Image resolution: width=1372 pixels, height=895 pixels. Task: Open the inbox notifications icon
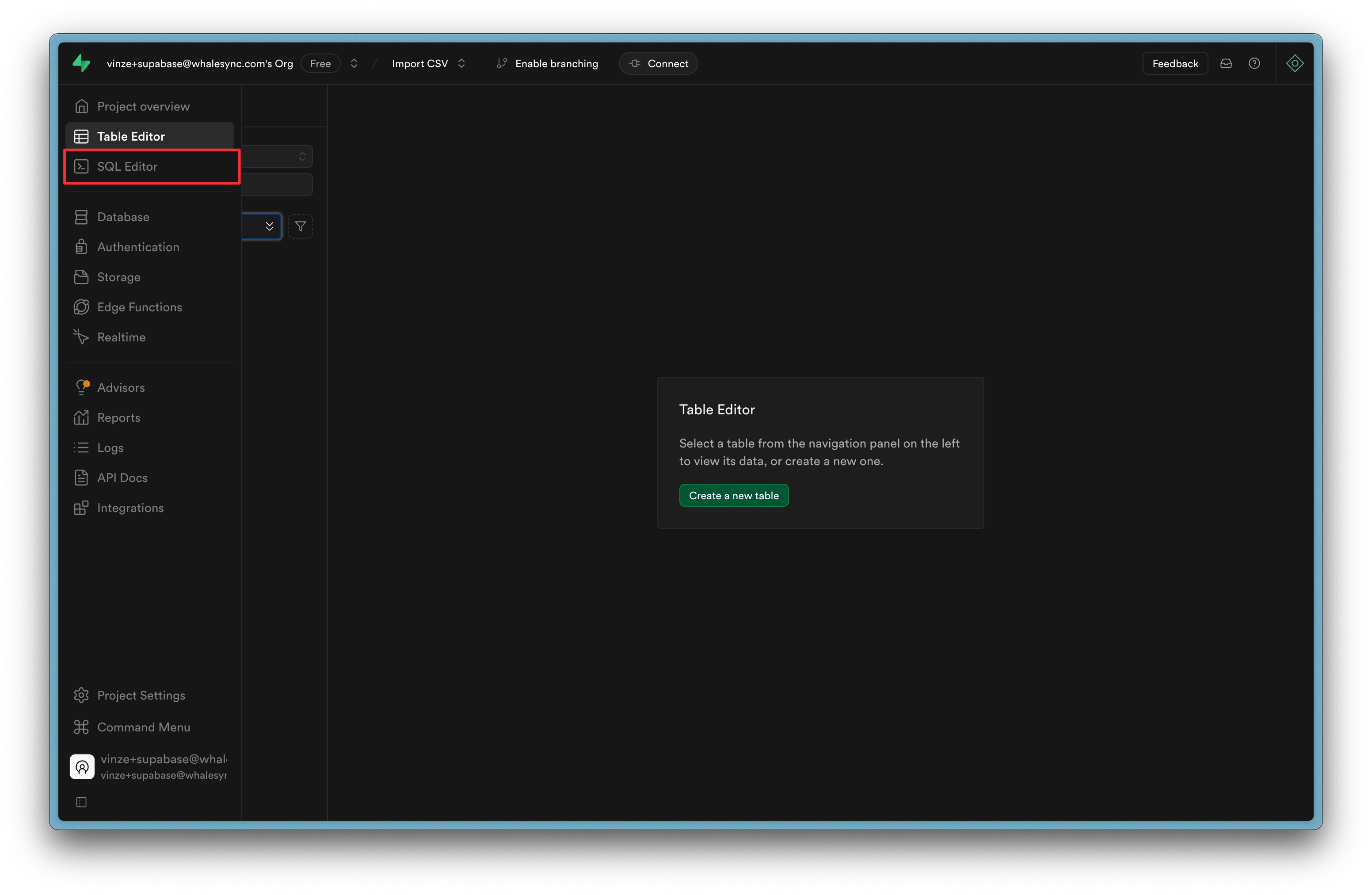coord(1226,63)
